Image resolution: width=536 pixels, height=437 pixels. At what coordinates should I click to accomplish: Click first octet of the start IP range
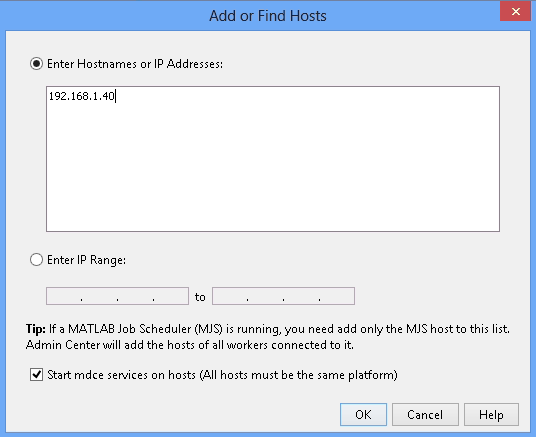[64, 296]
